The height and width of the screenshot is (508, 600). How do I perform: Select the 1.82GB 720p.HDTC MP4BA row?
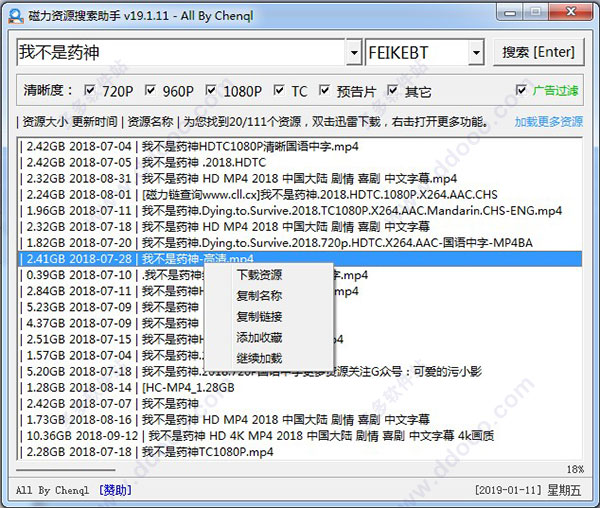(x=300, y=243)
